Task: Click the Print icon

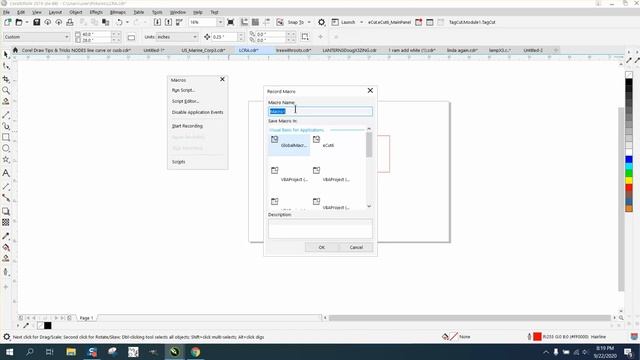Action: [x=70, y=22]
